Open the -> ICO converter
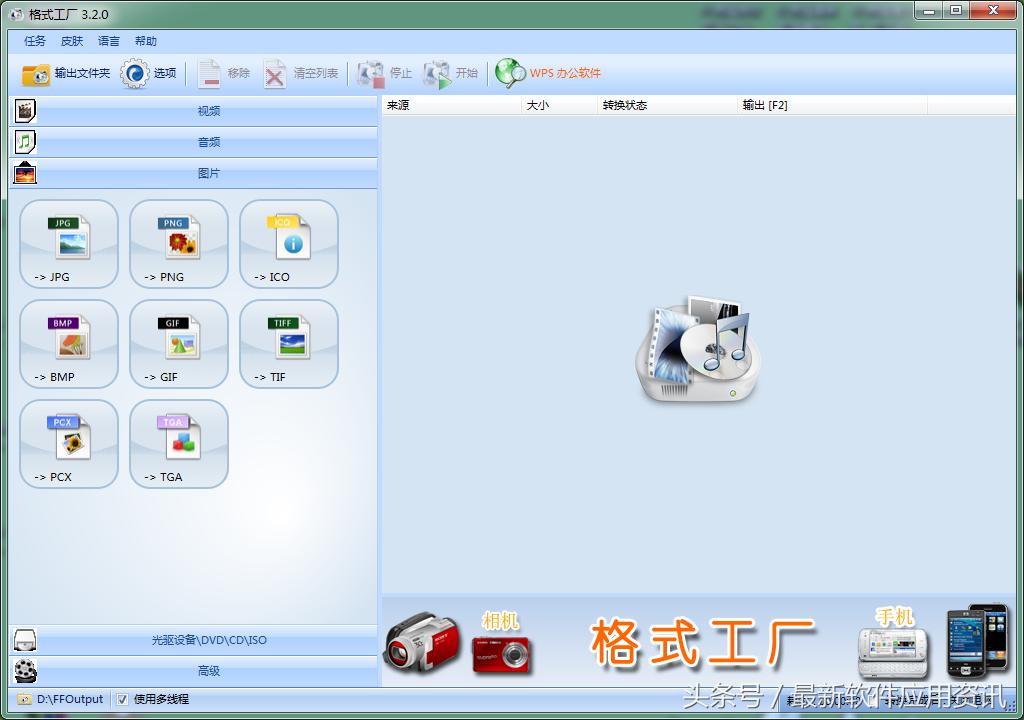 pos(288,243)
